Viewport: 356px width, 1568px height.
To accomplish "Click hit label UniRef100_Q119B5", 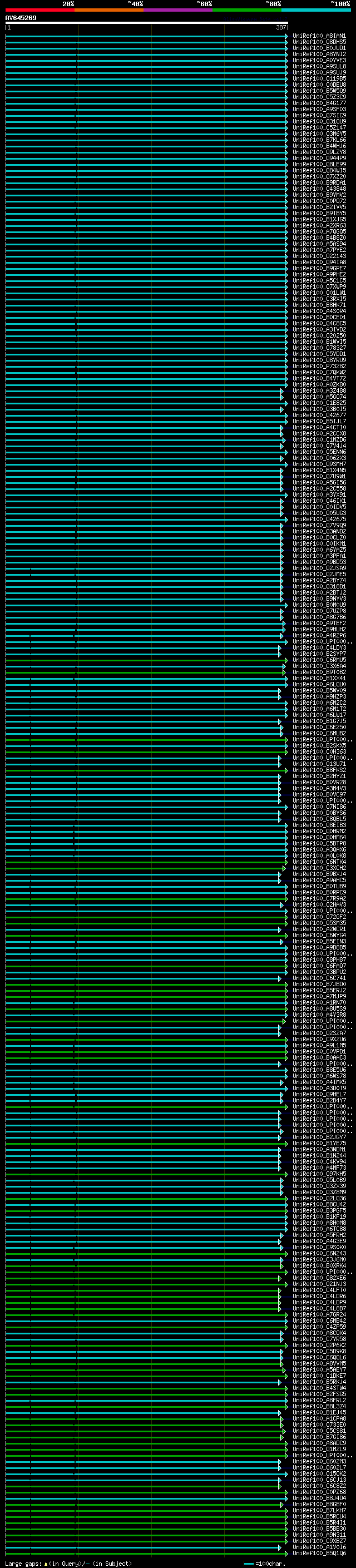I will (x=319, y=78).
